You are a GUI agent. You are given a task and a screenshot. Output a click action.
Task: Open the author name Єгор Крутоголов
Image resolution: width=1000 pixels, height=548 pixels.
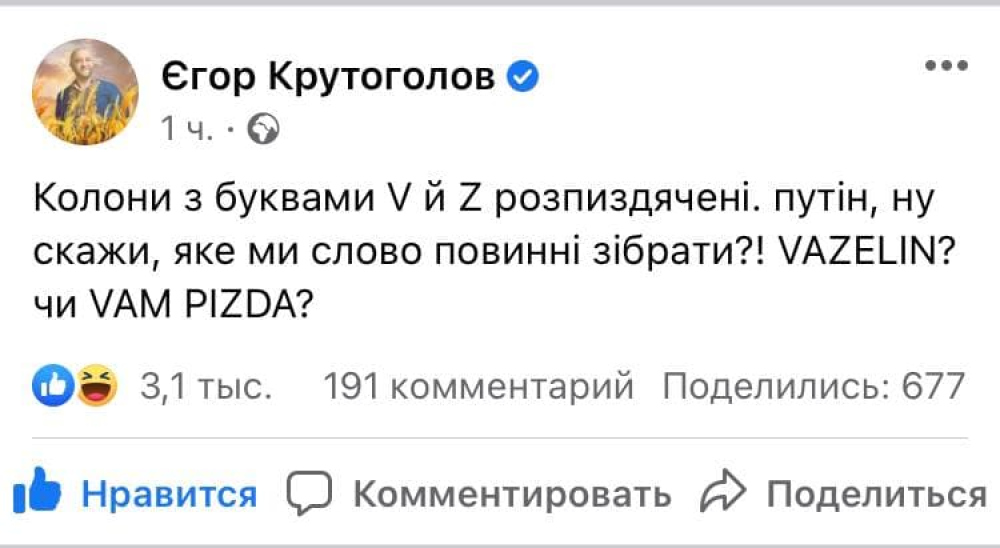(x=328, y=76)
